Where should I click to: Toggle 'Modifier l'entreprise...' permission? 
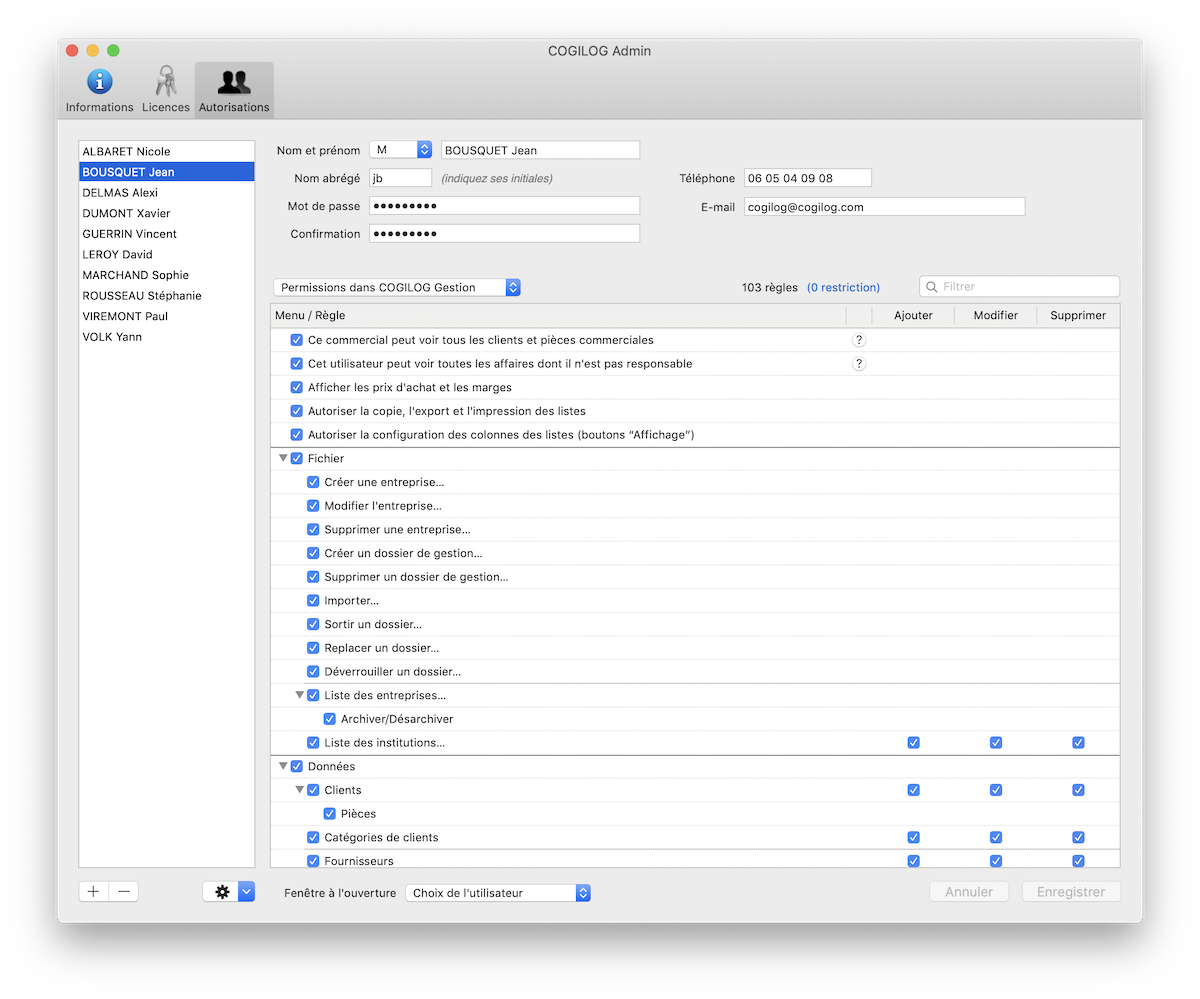point(313,506)
